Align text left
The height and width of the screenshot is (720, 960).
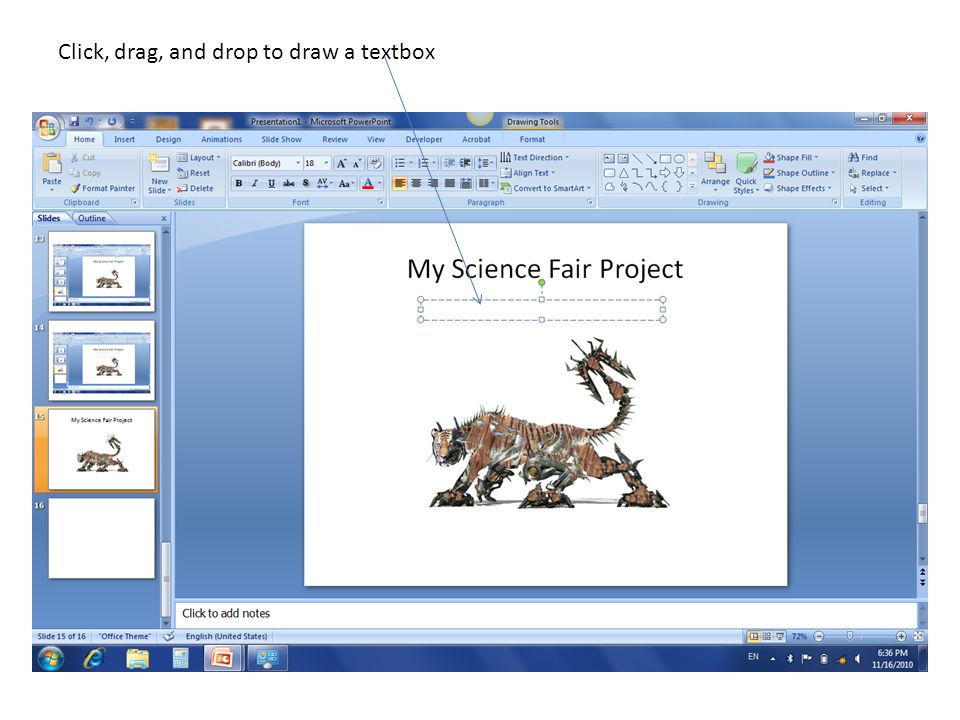pos(400,183)
